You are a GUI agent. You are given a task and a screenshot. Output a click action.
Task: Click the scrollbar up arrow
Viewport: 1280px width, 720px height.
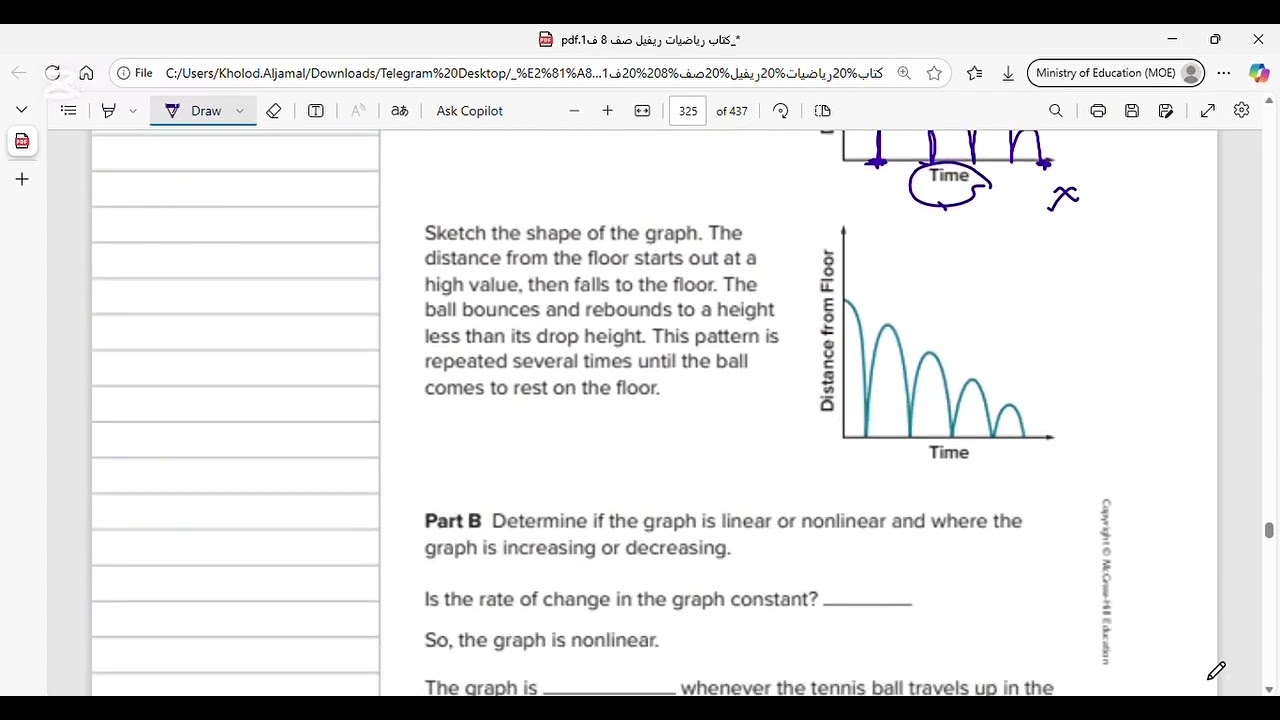tap(1269, 101)
